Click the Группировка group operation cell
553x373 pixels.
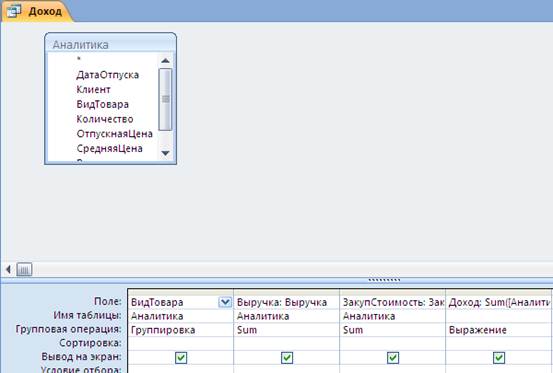coord(180,330)
